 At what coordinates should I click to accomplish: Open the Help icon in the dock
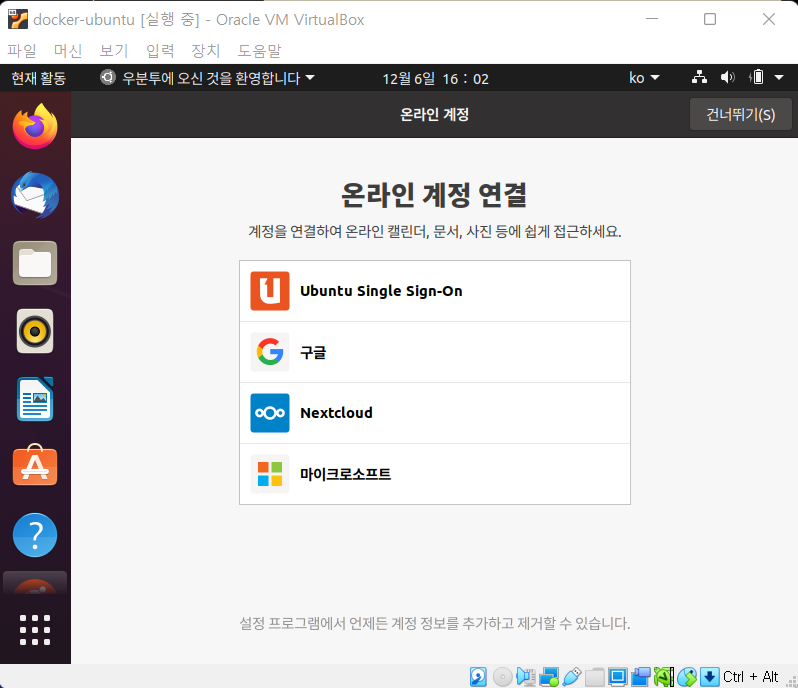35,535
